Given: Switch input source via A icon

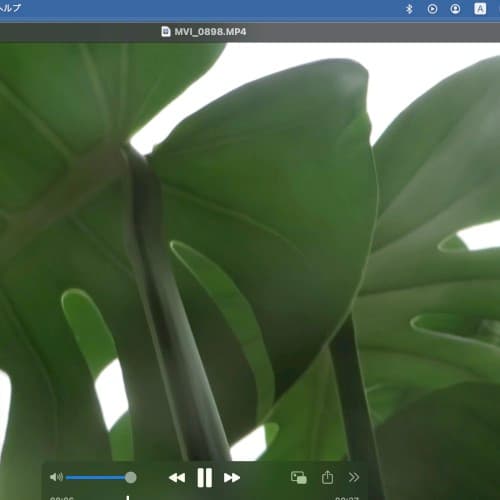Looking at the screenshot, I should (x=480, y=9).
